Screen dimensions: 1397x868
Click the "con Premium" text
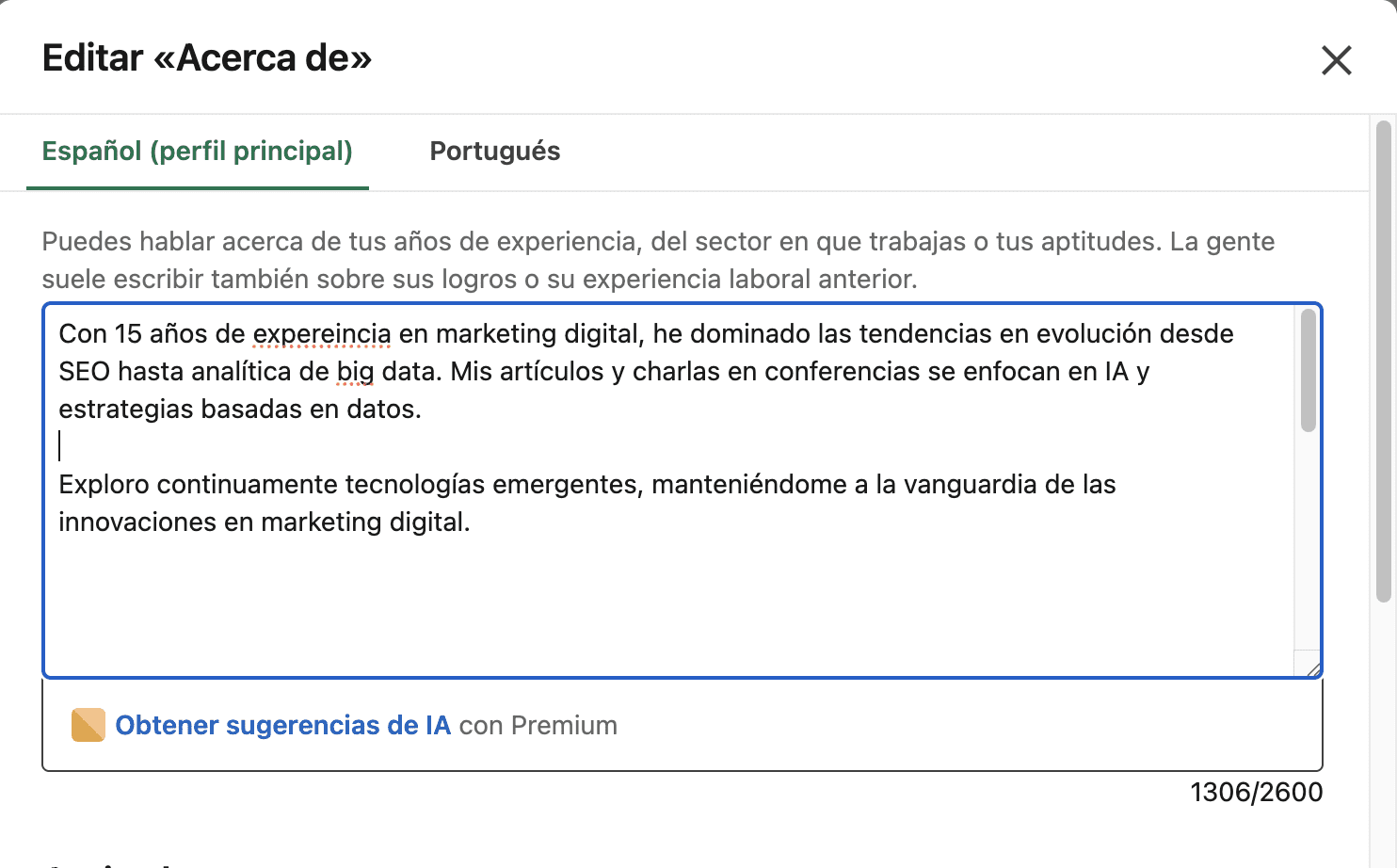(538, 725)
